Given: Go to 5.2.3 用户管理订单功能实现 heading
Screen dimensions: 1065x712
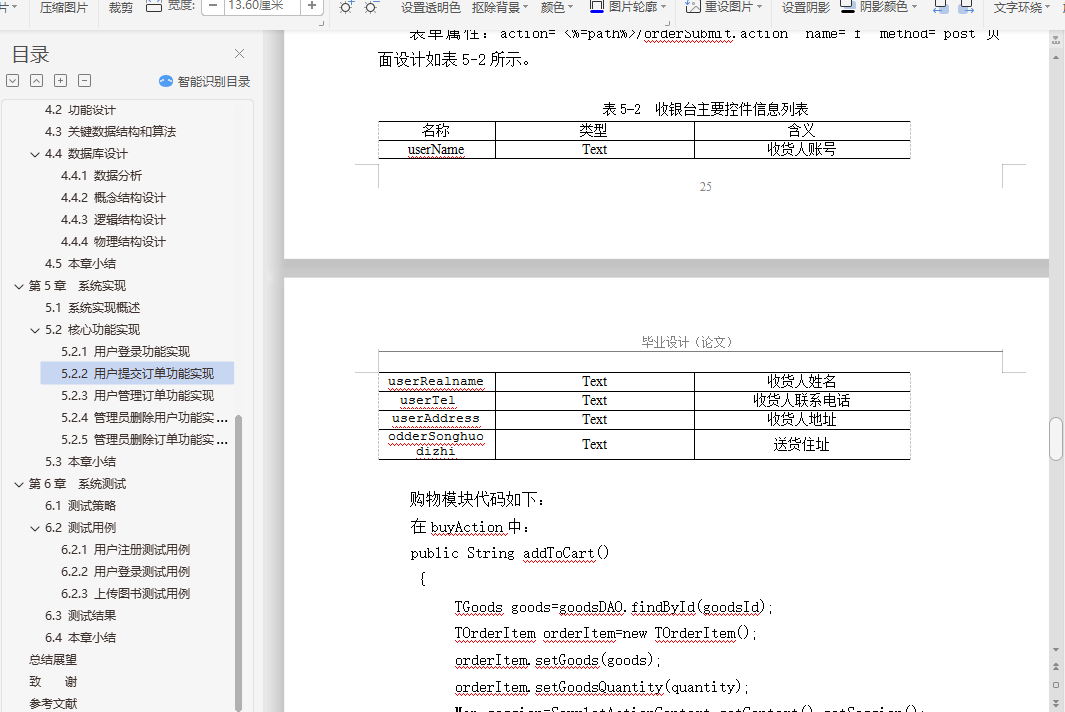Looking at the screenshot, I should 137,396.
